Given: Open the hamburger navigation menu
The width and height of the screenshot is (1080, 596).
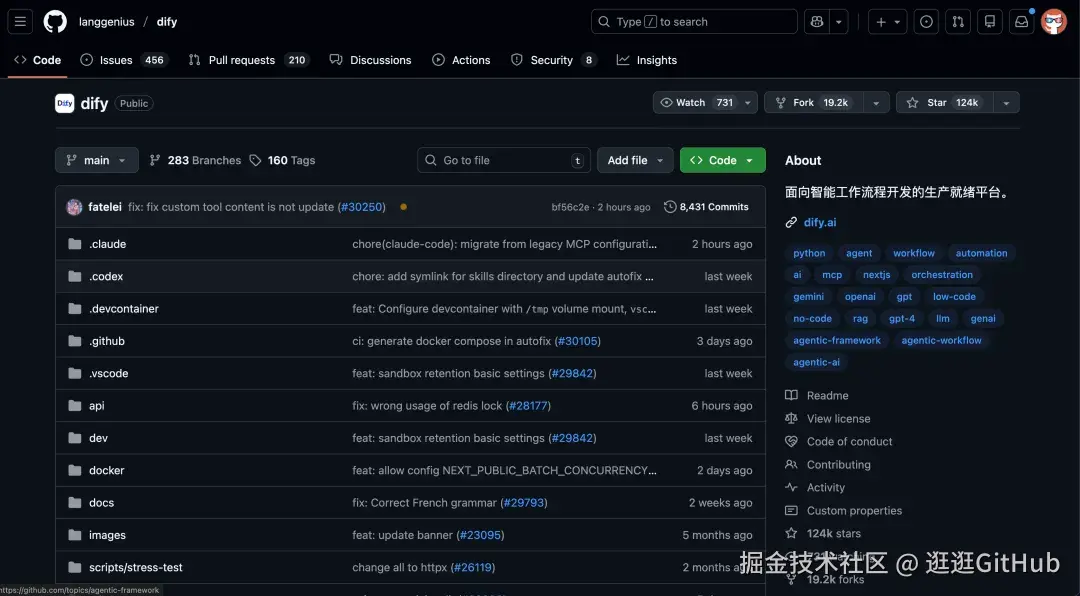Looking at the screenshot, I should pos(21,21).
